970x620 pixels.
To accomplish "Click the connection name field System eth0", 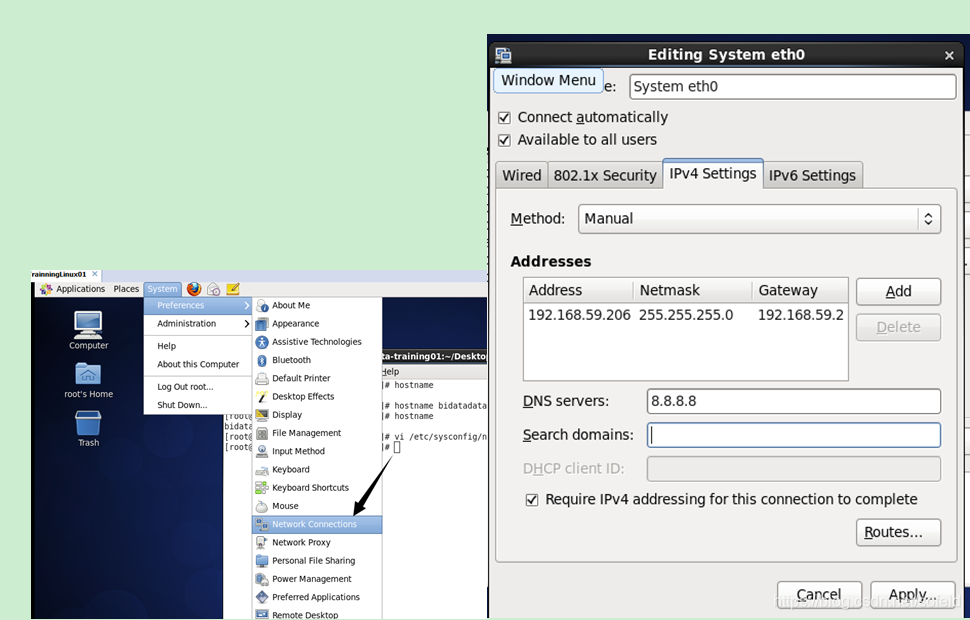I will [792, 87].
